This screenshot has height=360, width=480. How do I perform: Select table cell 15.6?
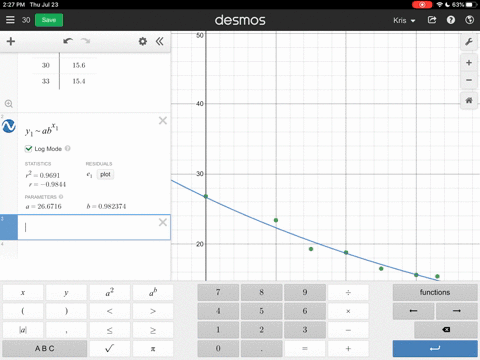(x=79, y=65)
